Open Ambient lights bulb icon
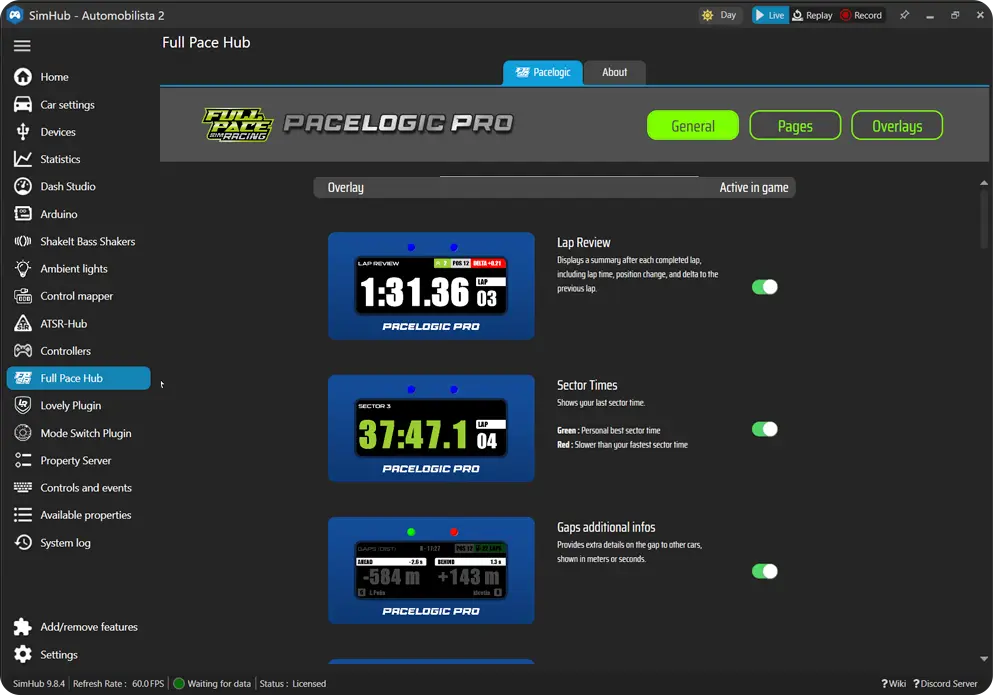This screenshot has width=993, height=695. point(23,269)
